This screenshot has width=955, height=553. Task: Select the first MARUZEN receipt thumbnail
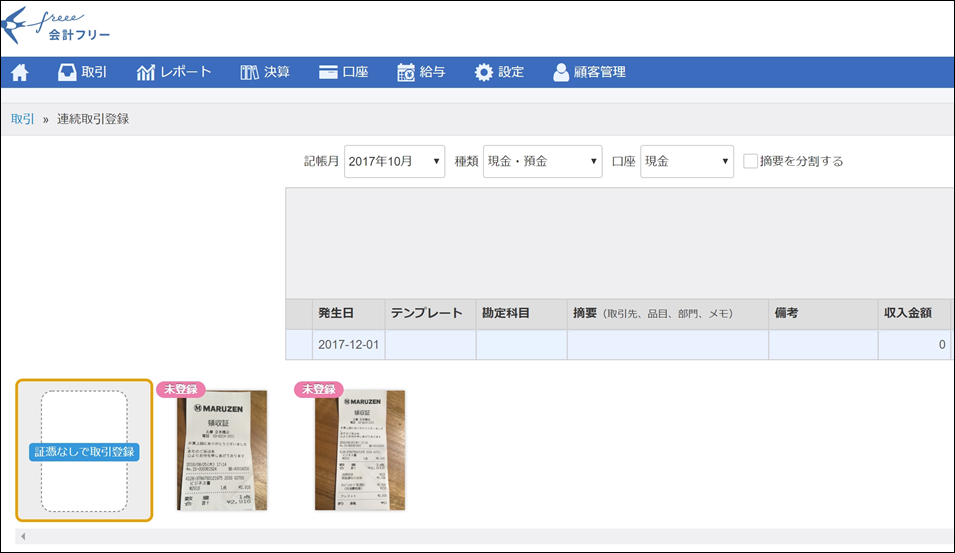point(222,450)
